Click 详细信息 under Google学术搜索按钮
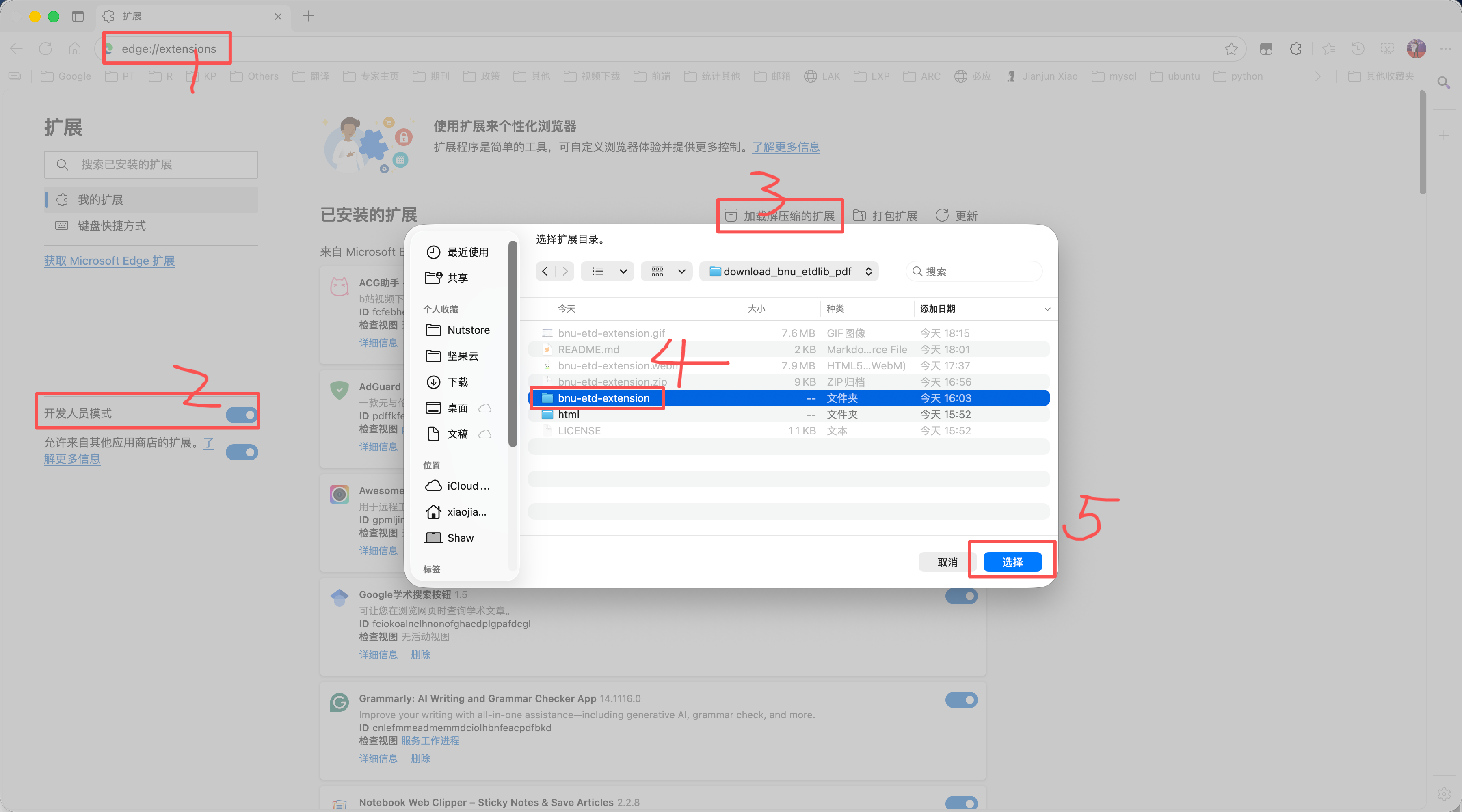 coord(378,654)
